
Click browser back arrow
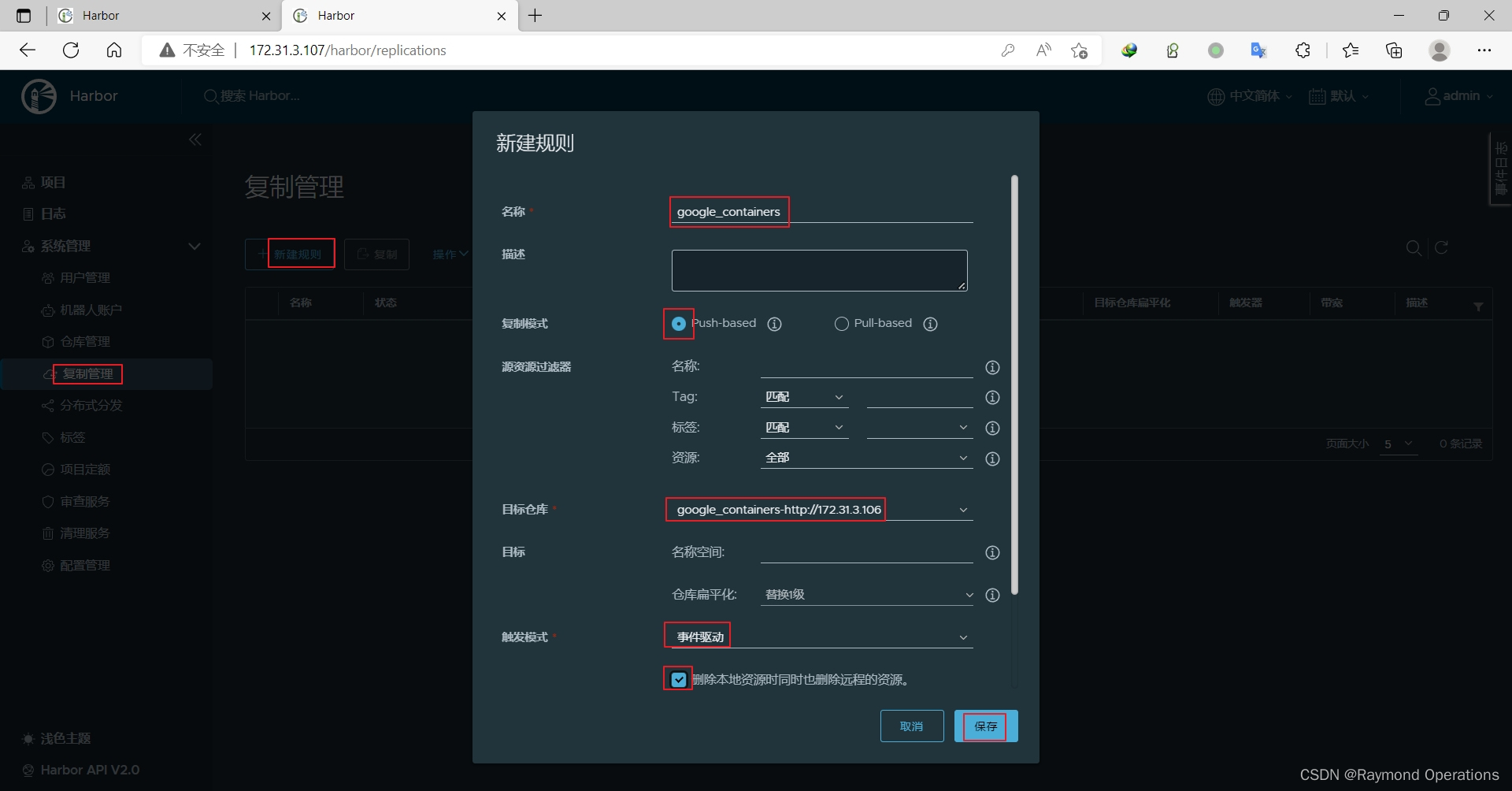[x=28, y=50]
